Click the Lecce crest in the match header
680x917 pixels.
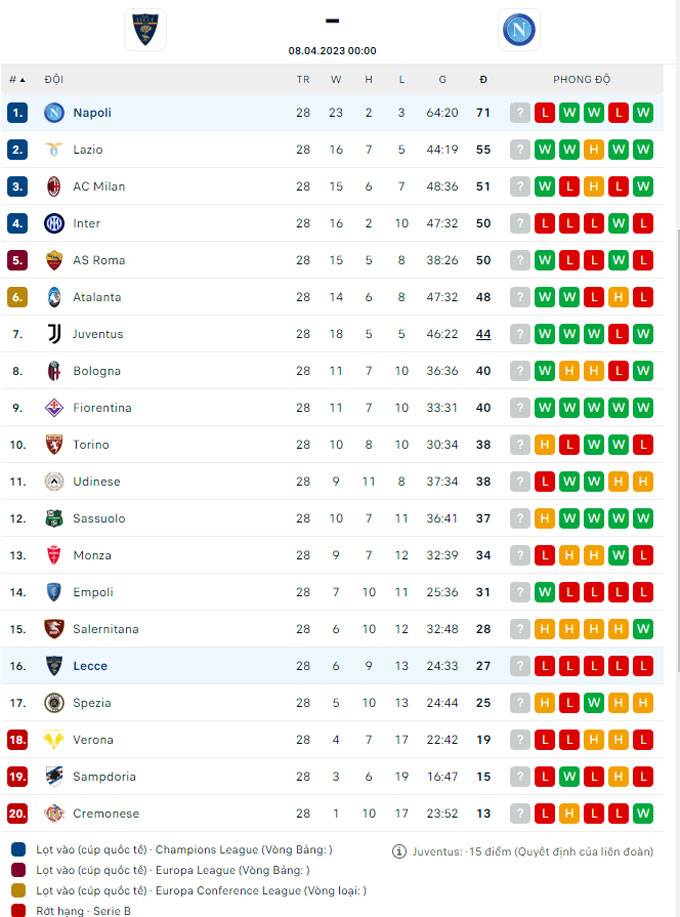(145, 29)
